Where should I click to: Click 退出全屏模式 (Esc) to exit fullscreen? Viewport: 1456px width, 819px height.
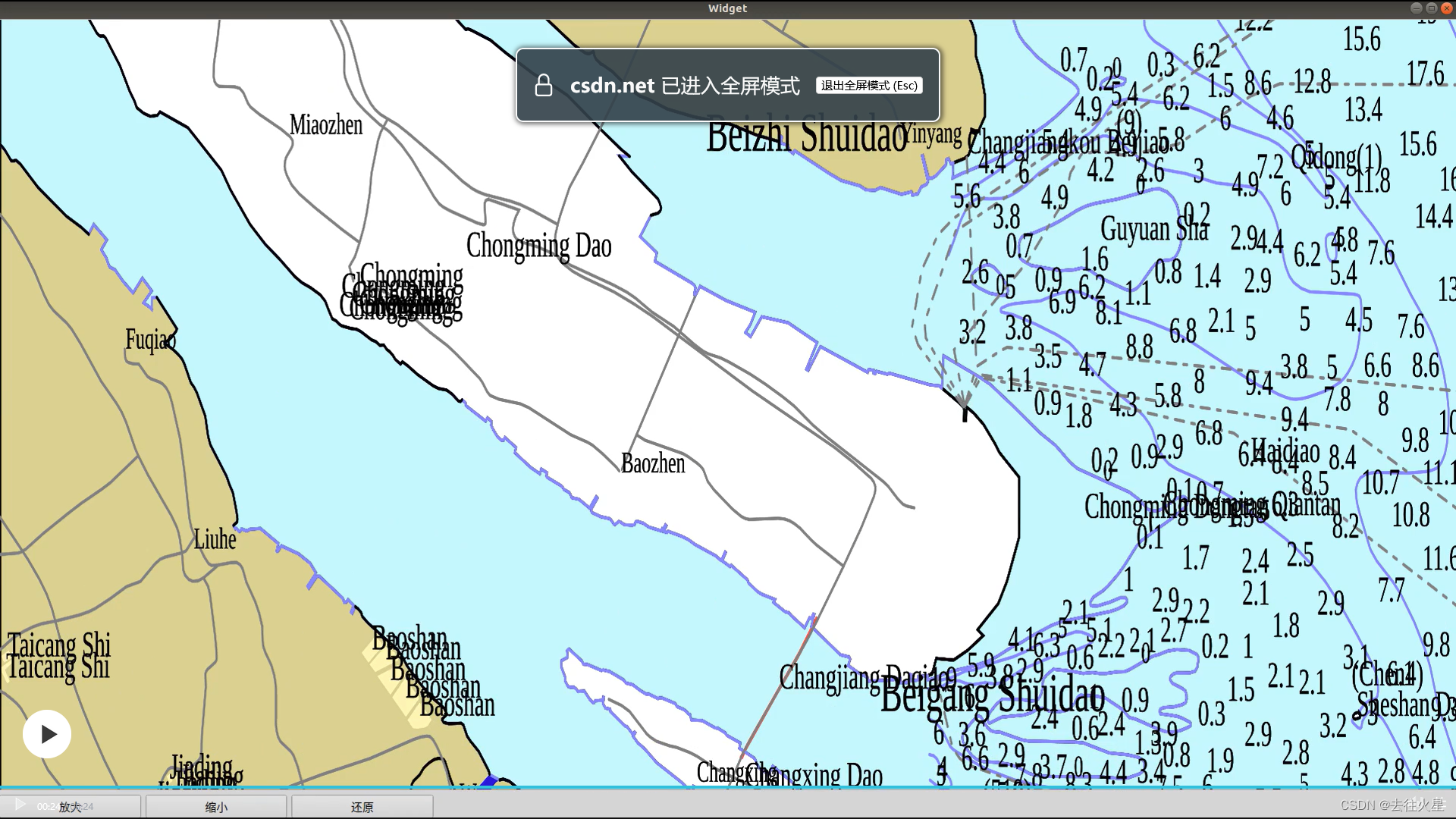click(x=869, y=86)
